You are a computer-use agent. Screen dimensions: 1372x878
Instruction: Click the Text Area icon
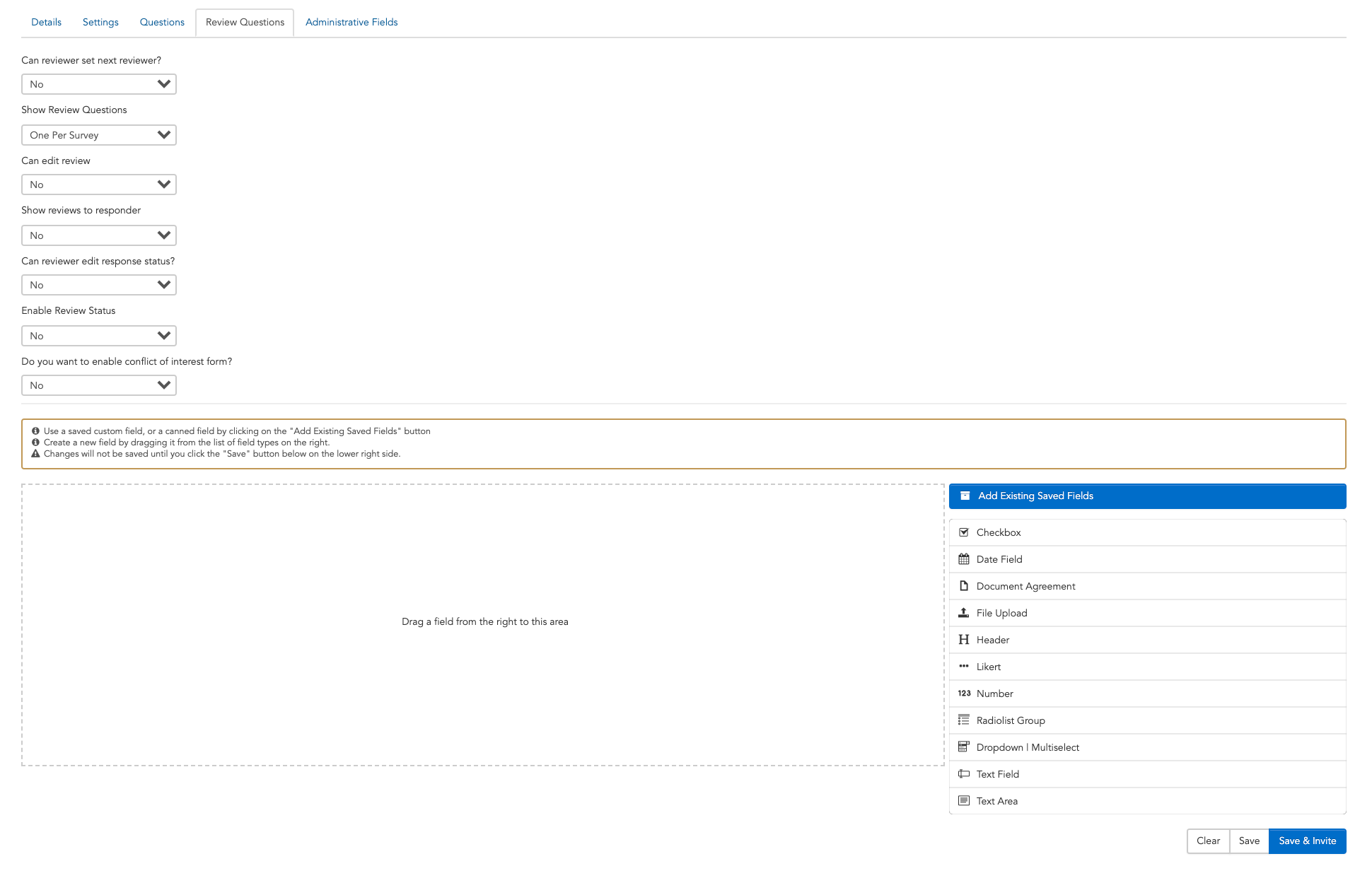click(963, 800)
